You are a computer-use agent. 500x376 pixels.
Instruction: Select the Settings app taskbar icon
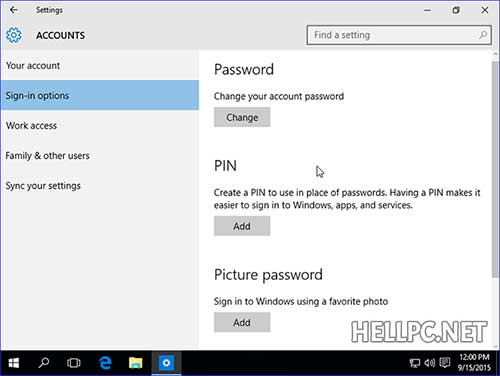pos(166,363)
